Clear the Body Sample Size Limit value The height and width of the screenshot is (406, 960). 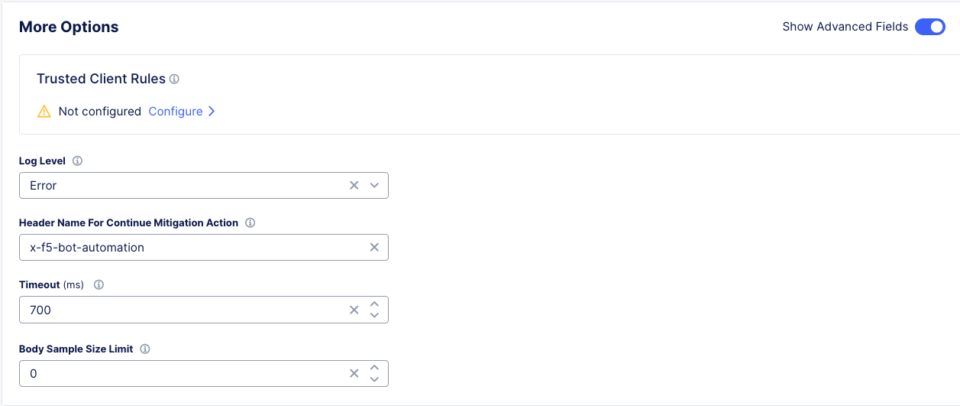[x=354, y=374]
